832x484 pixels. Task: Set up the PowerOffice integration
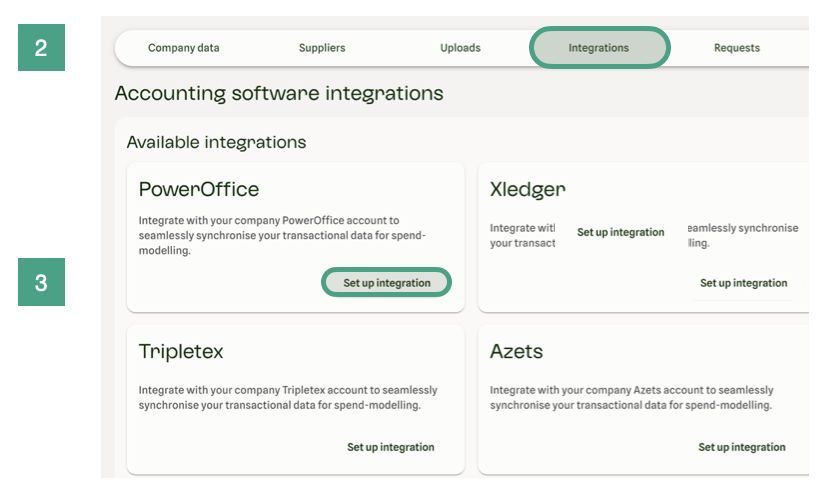(386, 282)
